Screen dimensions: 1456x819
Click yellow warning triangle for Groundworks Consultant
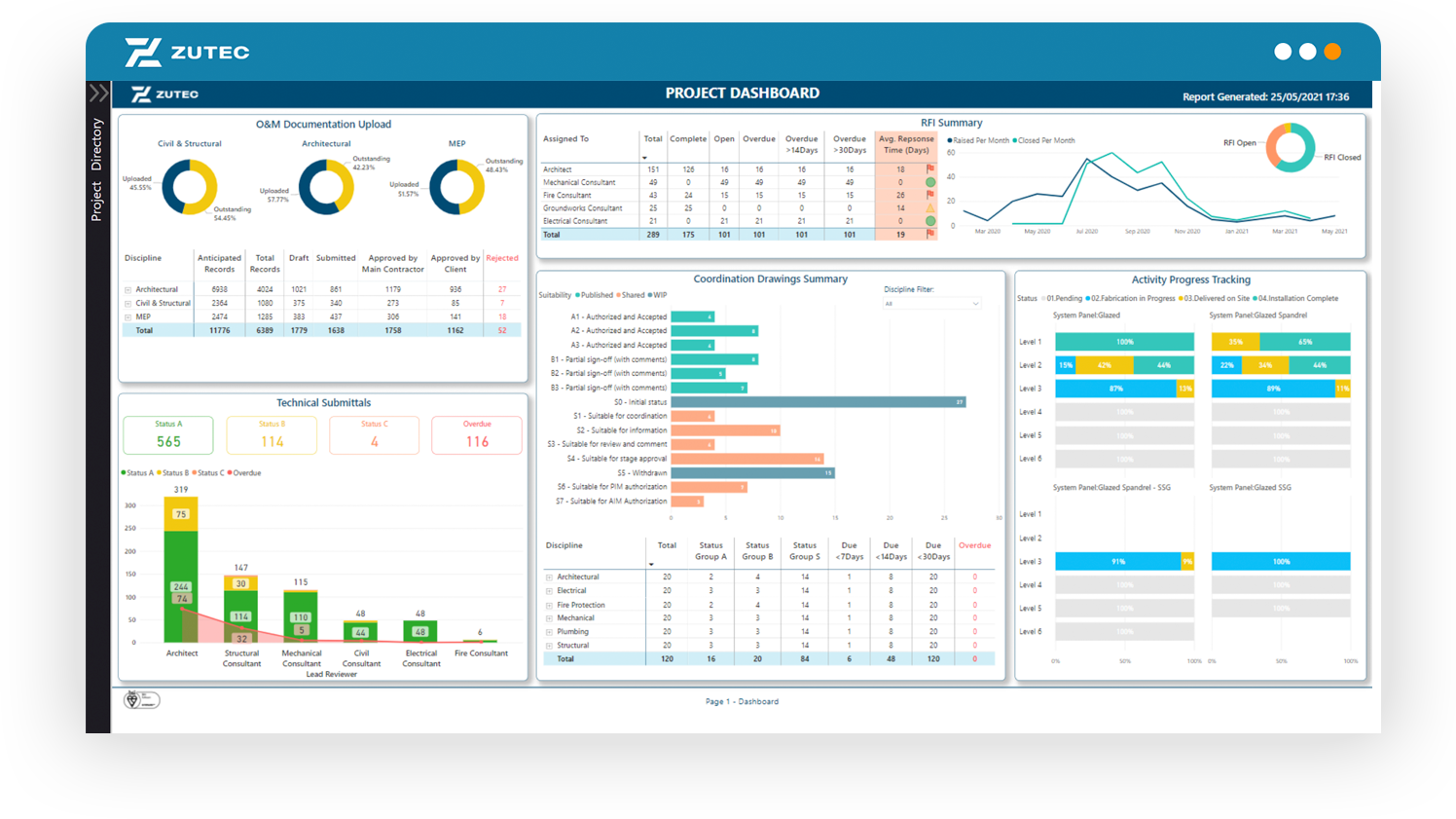tap(930, 208)
